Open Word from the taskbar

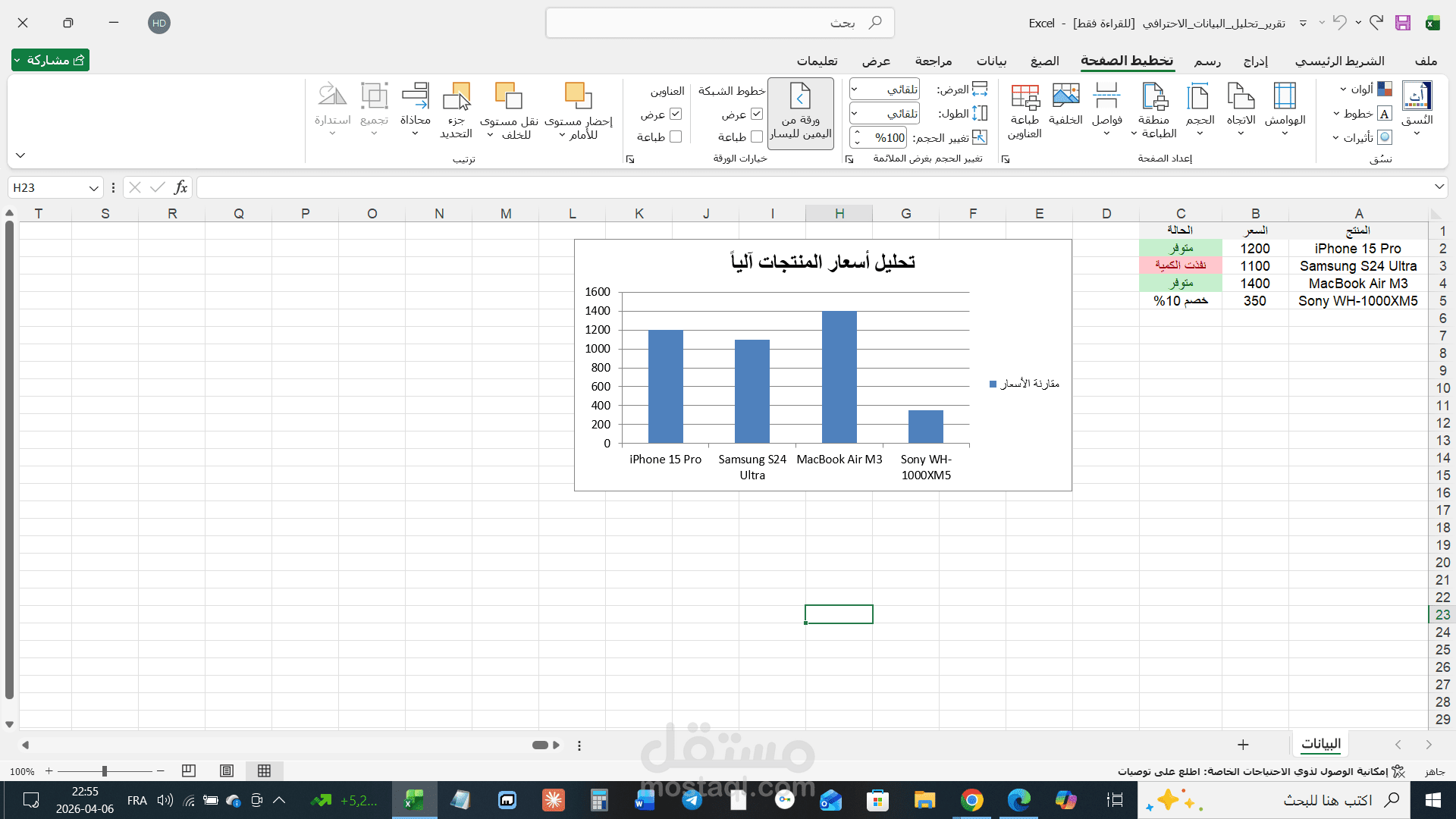(x=645, y=800)
